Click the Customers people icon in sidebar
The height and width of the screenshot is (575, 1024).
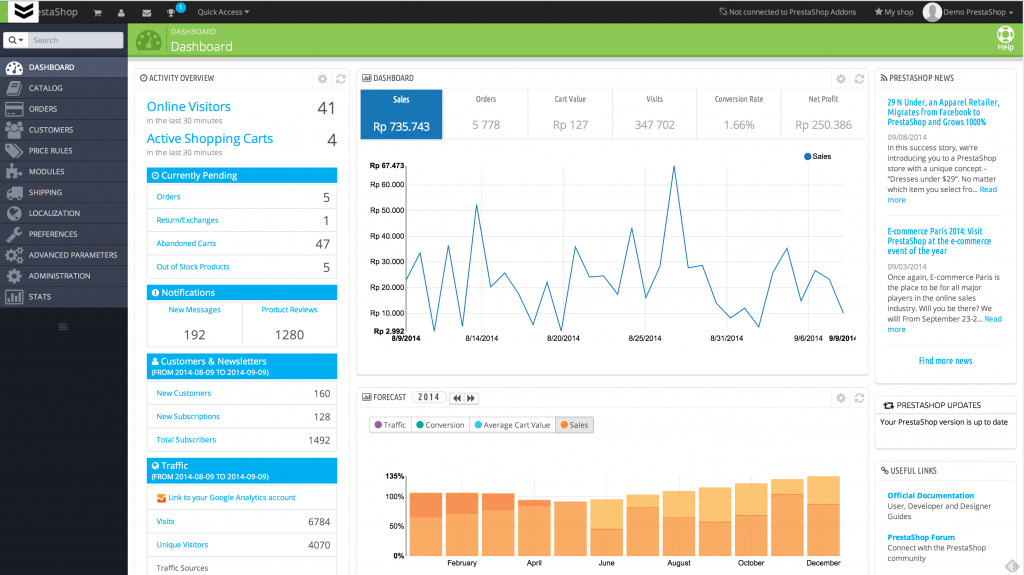[14, 130]
